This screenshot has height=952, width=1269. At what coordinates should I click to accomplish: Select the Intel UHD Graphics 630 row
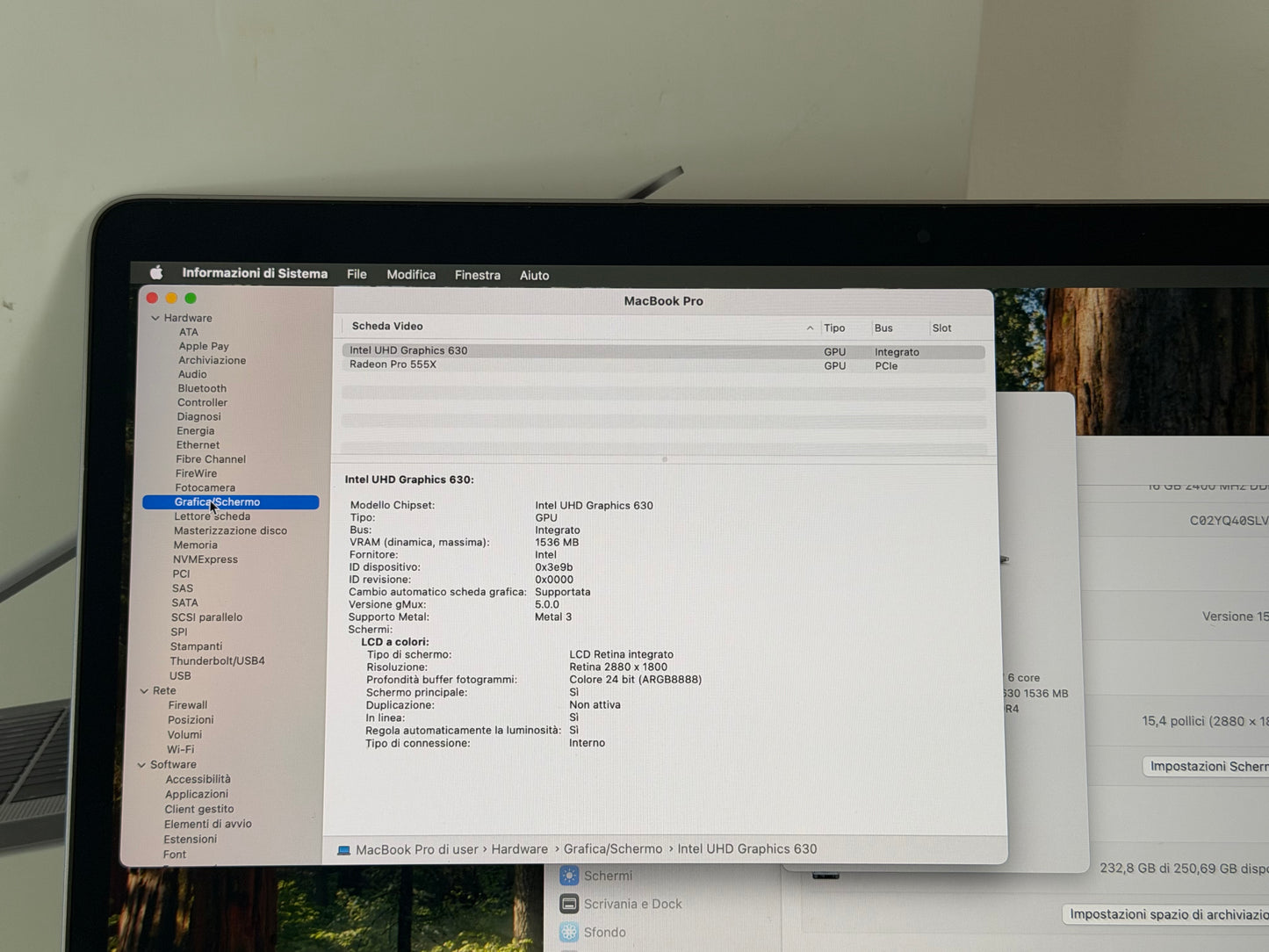pos(663,351)
